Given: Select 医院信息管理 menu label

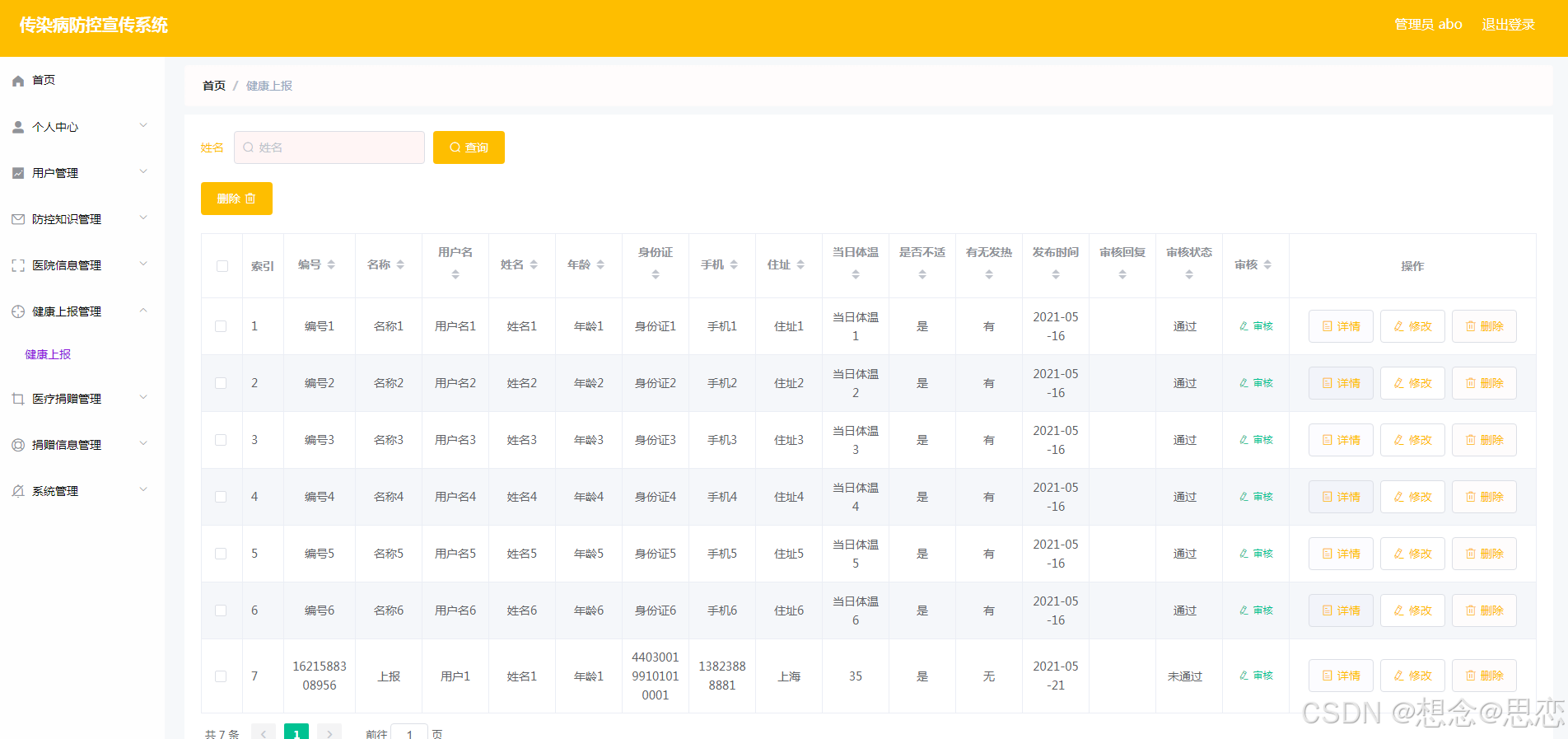Looking at the screenshot, I should tap(67, 265).
